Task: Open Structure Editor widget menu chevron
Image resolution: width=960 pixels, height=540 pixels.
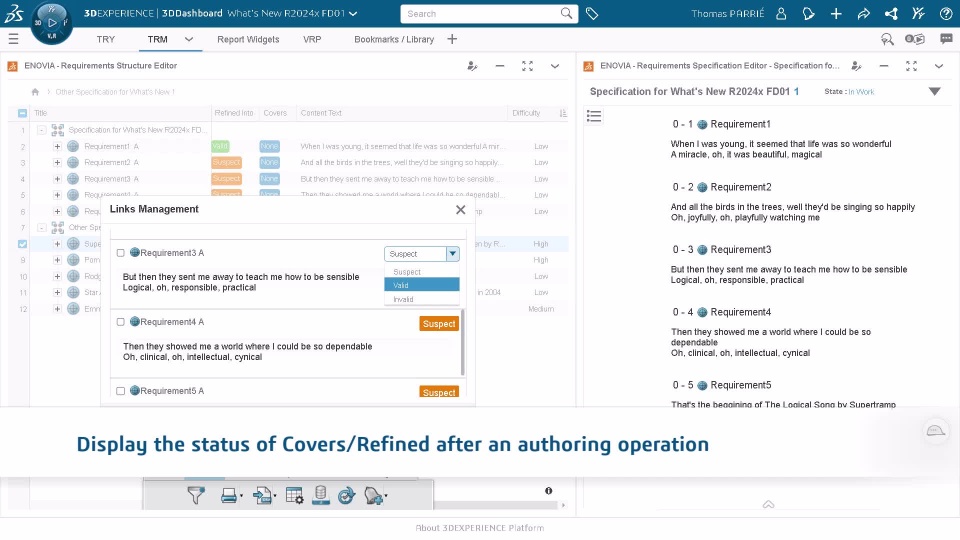Action: [x=555, y=66]
